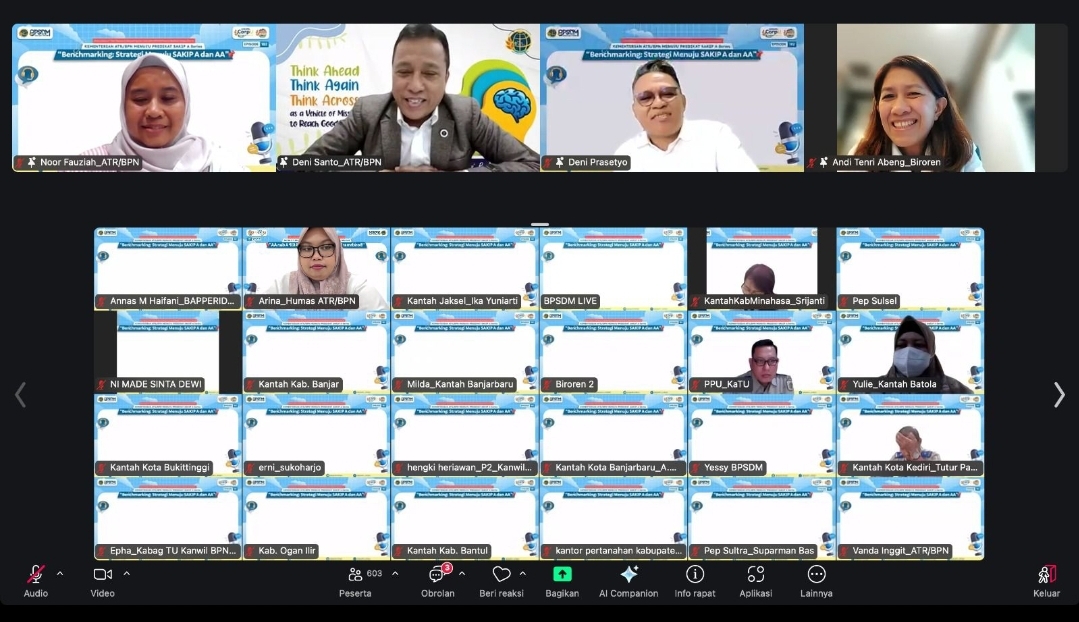Open the Lainnya more options menu
This screenshot has height=622, width=1079.
(x=816, y=575)
